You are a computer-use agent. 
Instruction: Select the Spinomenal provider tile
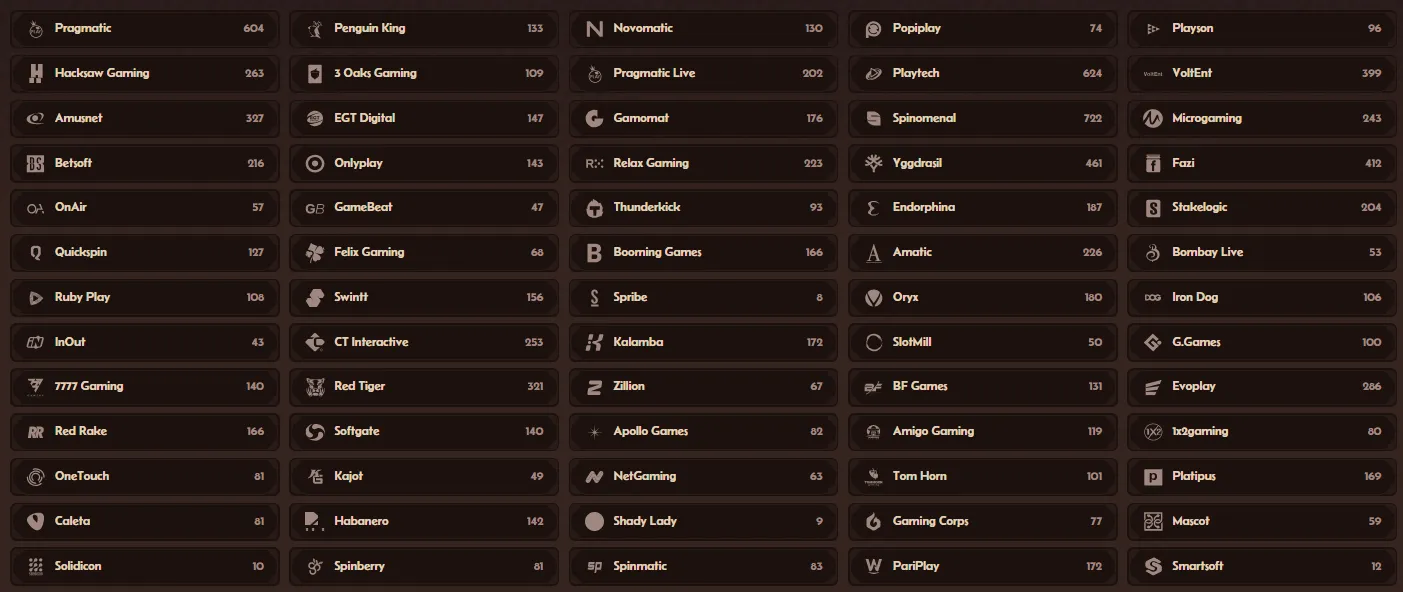[x=982, y=118]
